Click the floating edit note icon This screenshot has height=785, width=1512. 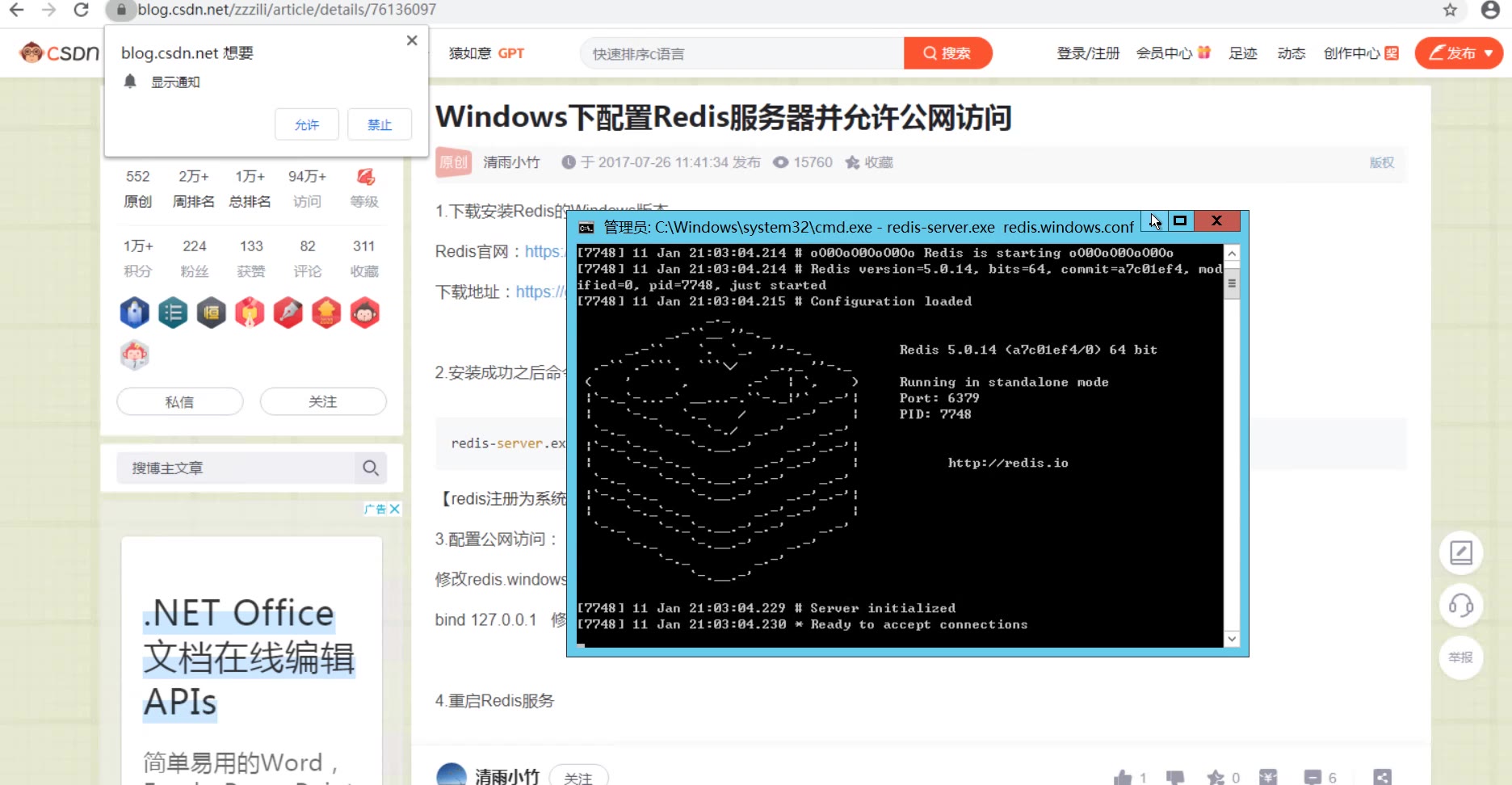pyautogui.click(x=1461, y=552)
